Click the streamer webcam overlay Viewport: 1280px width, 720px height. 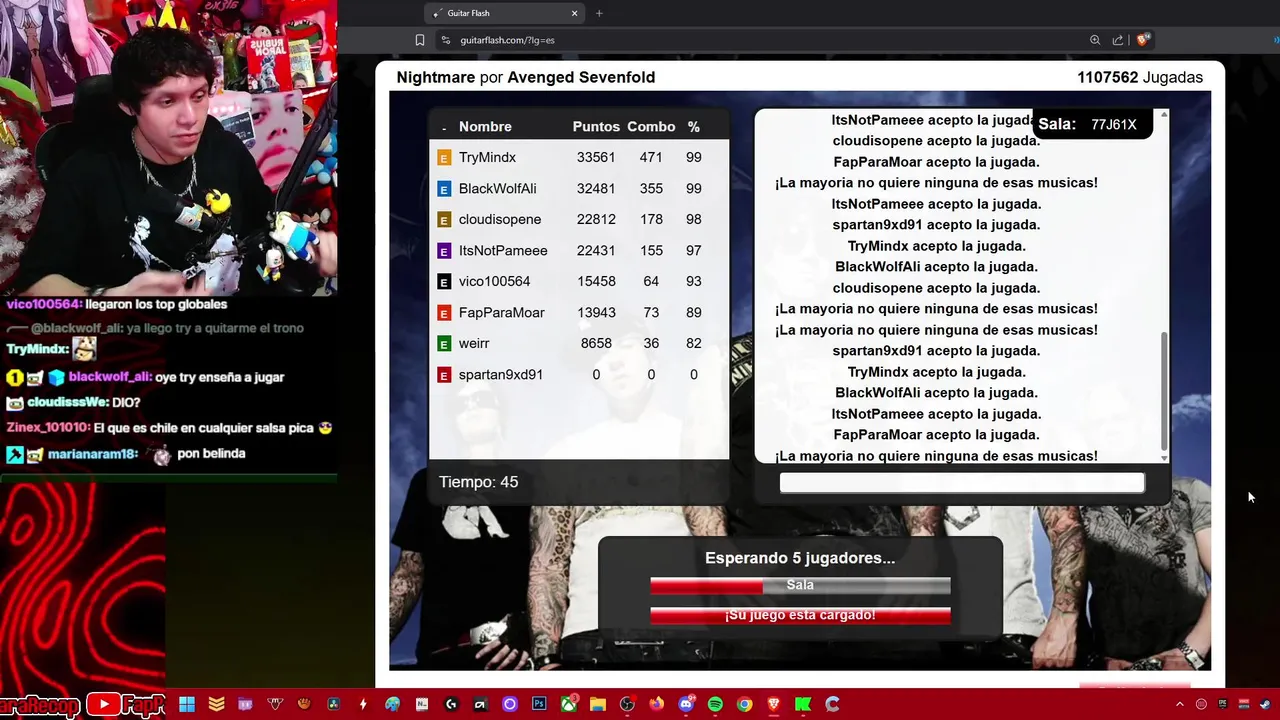click(168, 148)
